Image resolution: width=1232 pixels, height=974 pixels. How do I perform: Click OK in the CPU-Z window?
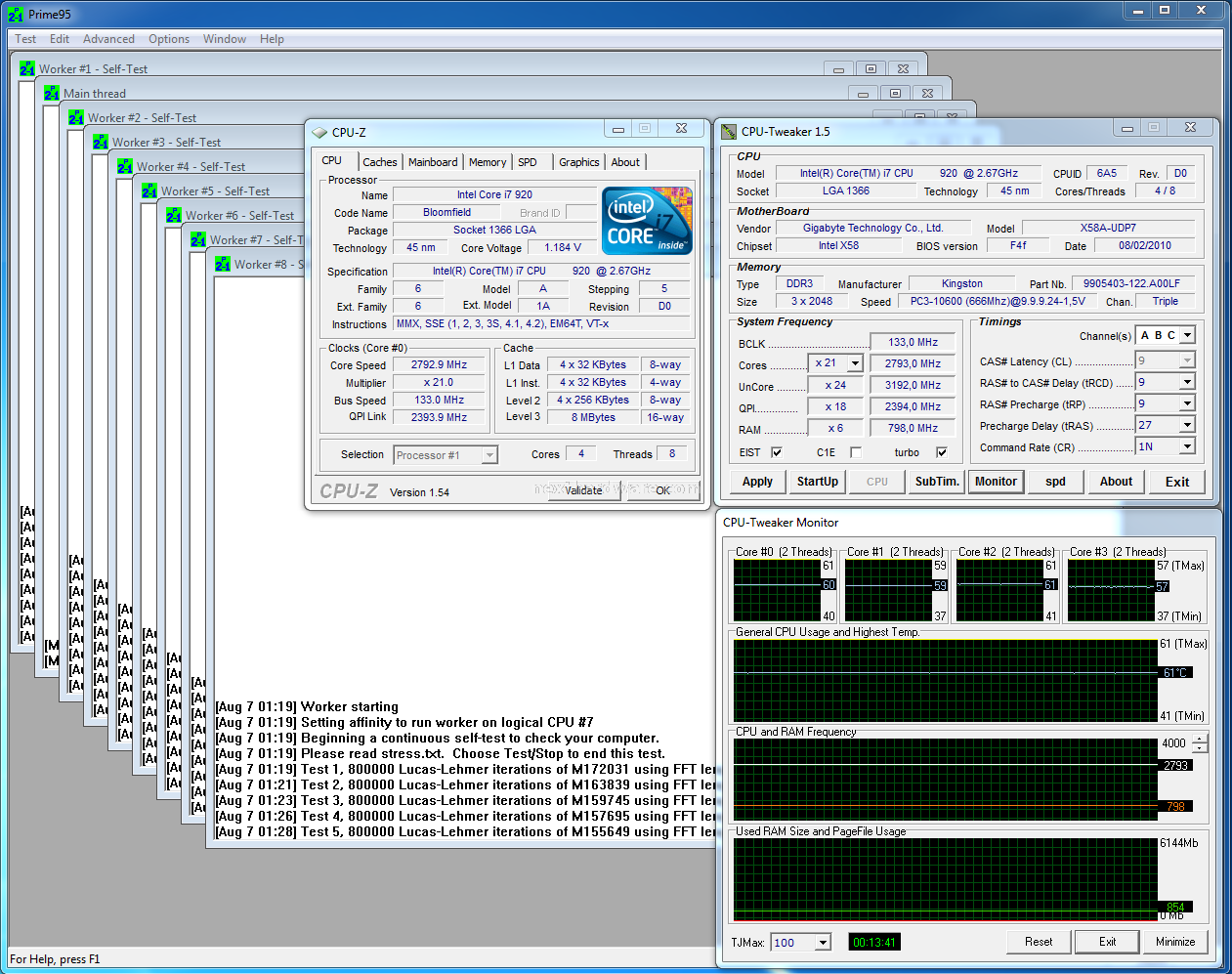click(x=663, y=490)
